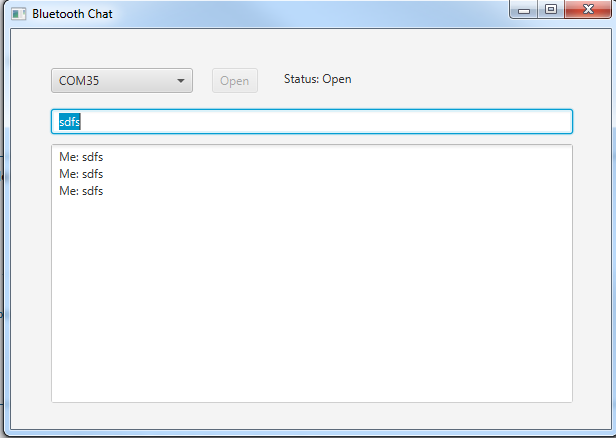Click the Bluetooth Chat app icon in title bar

(18, 14)
